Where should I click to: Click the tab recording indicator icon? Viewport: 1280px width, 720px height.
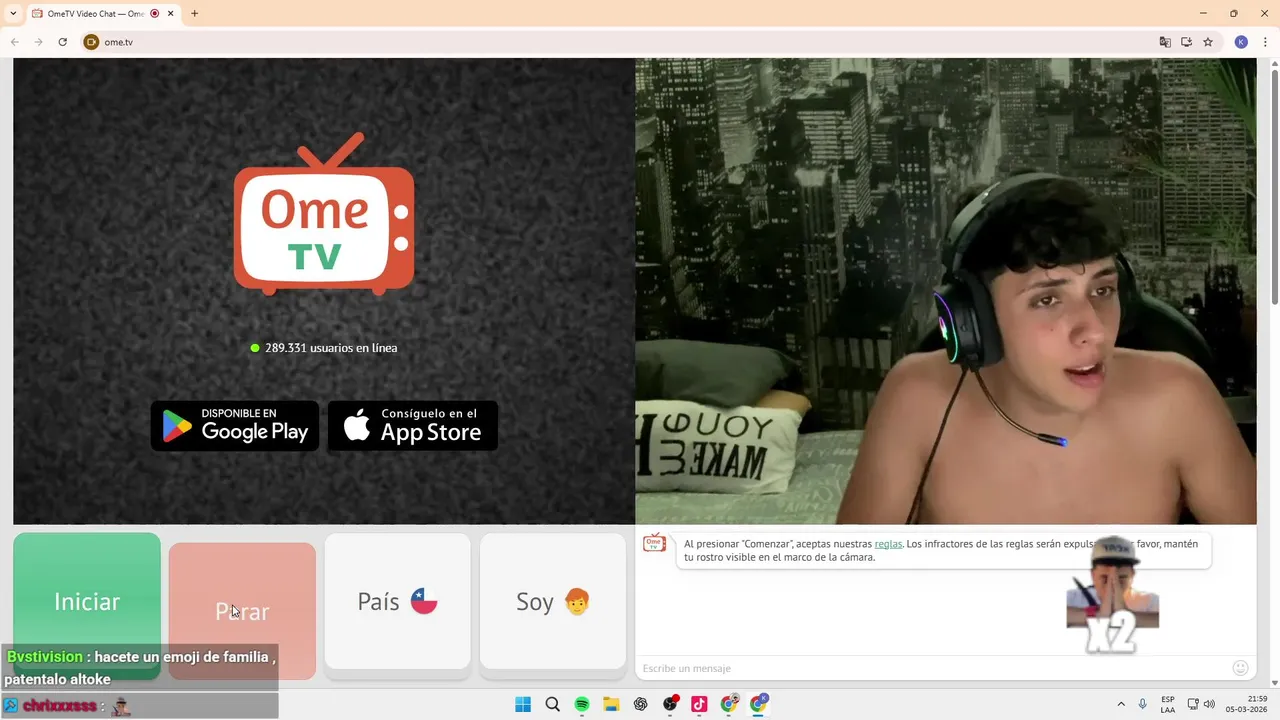(155, 13)
